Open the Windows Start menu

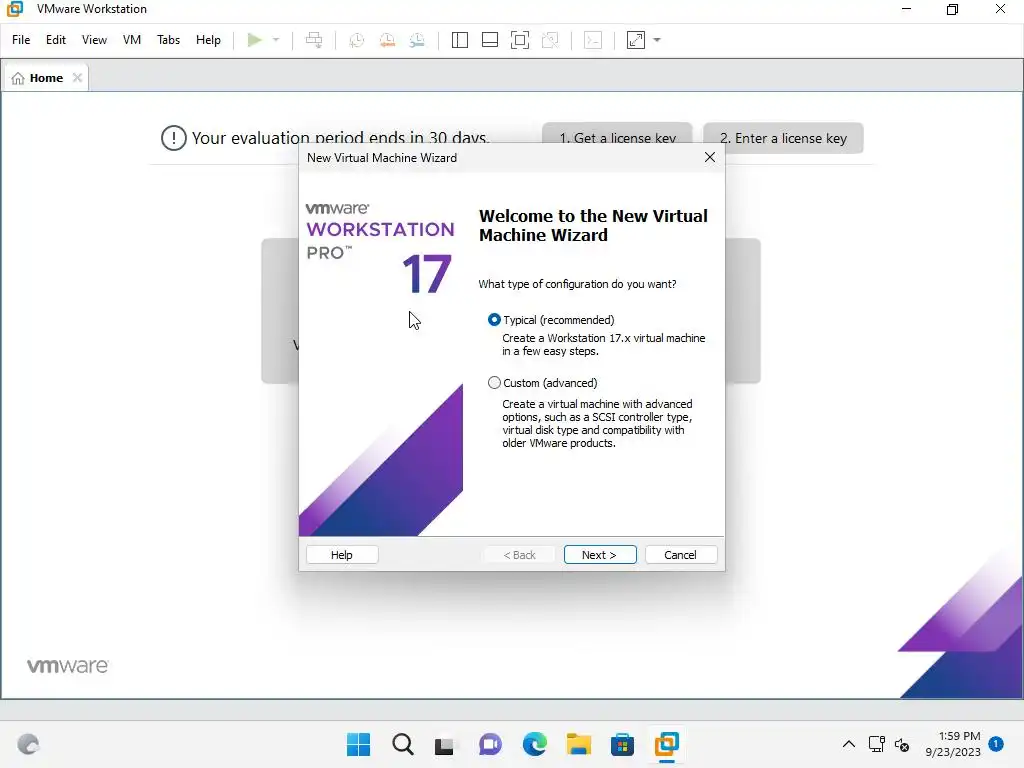(358, 744)
